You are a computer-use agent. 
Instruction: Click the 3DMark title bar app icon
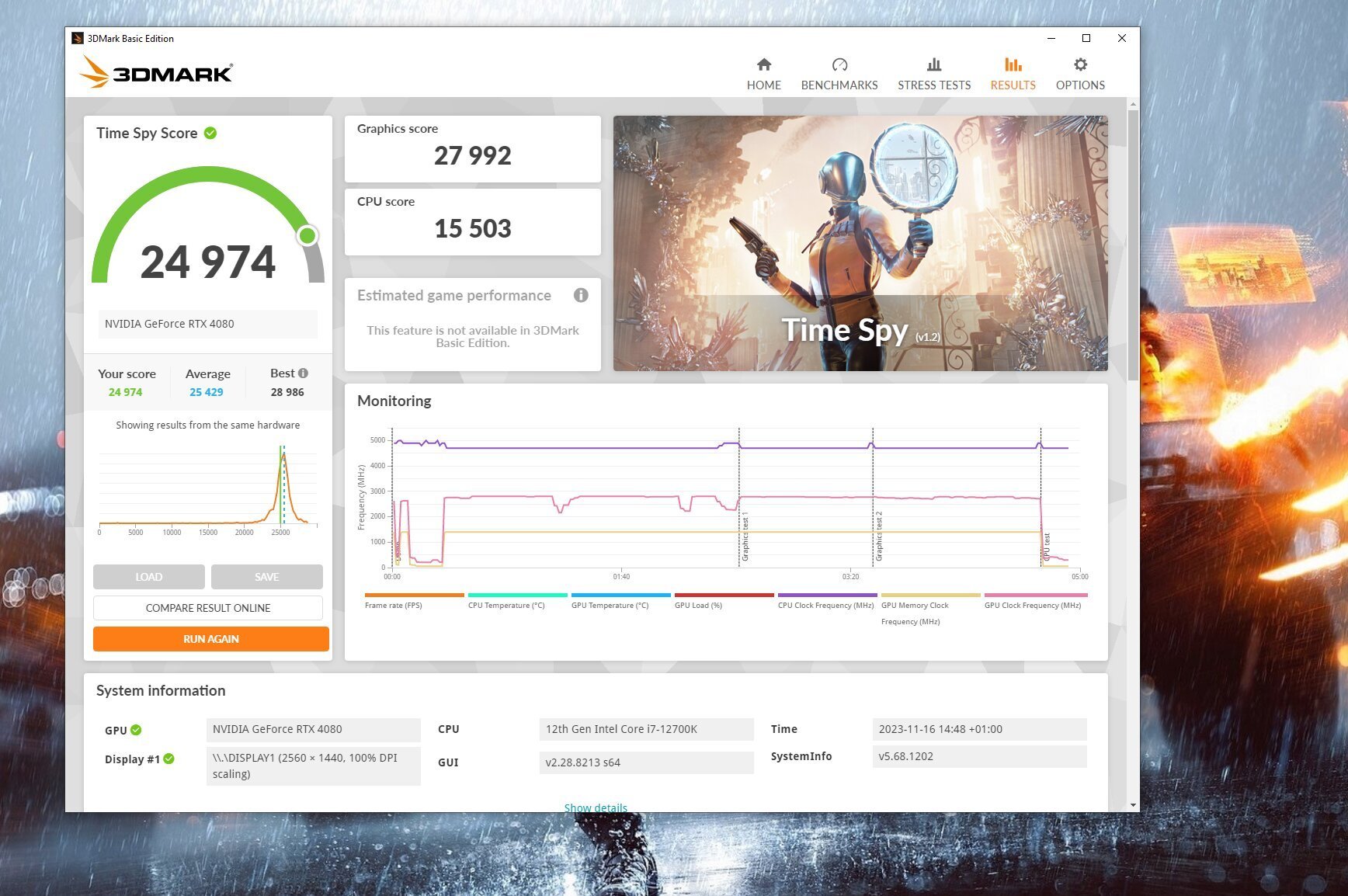(x=78, y=38)
